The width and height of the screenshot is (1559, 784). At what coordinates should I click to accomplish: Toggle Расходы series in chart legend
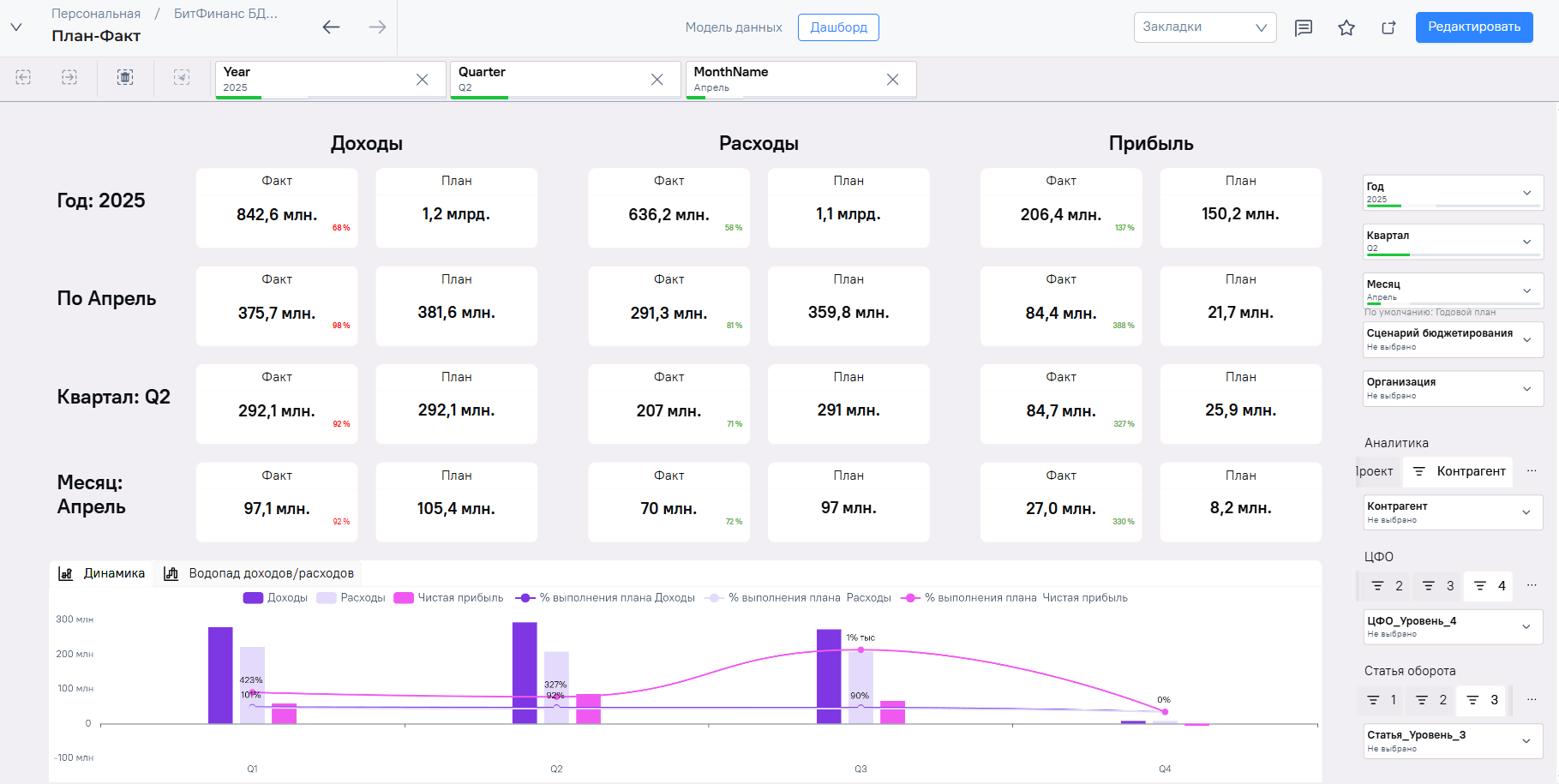point(351,598)
